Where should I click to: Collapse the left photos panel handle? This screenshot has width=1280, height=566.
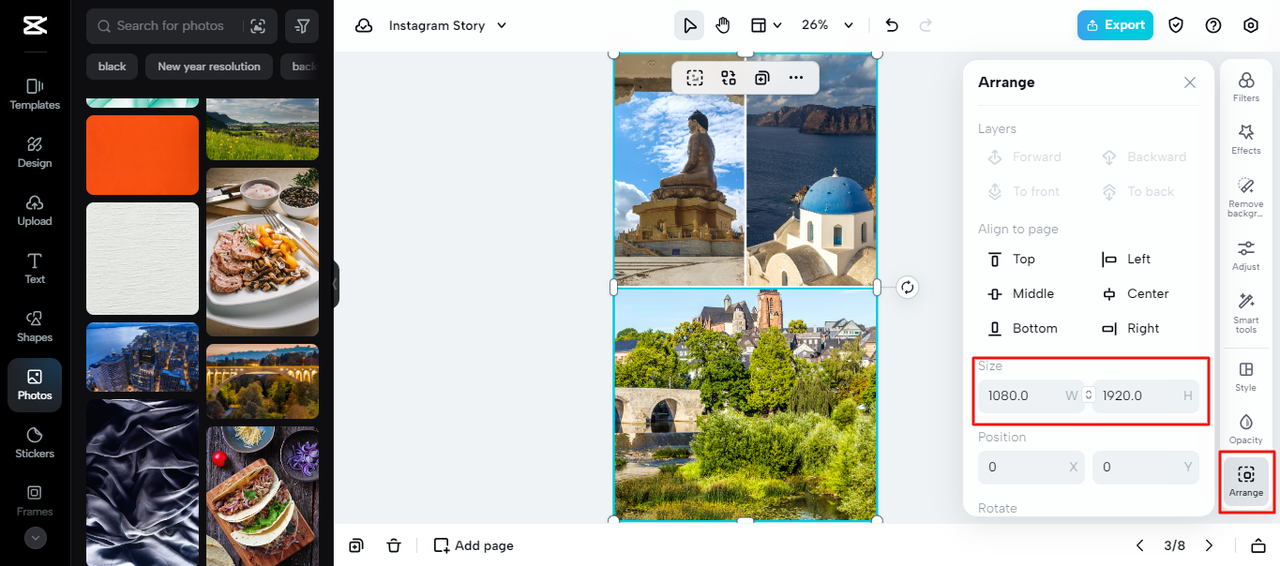click(336, 285)
